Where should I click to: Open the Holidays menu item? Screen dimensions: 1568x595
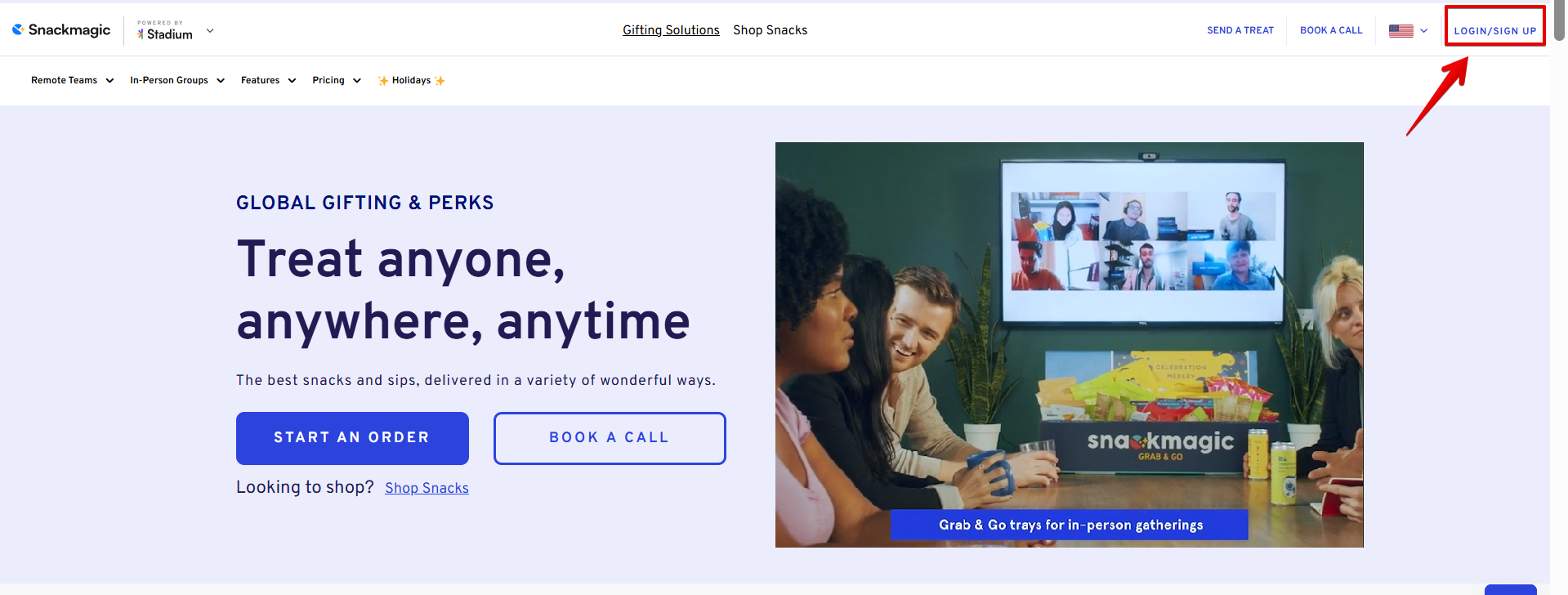point(411,80)
